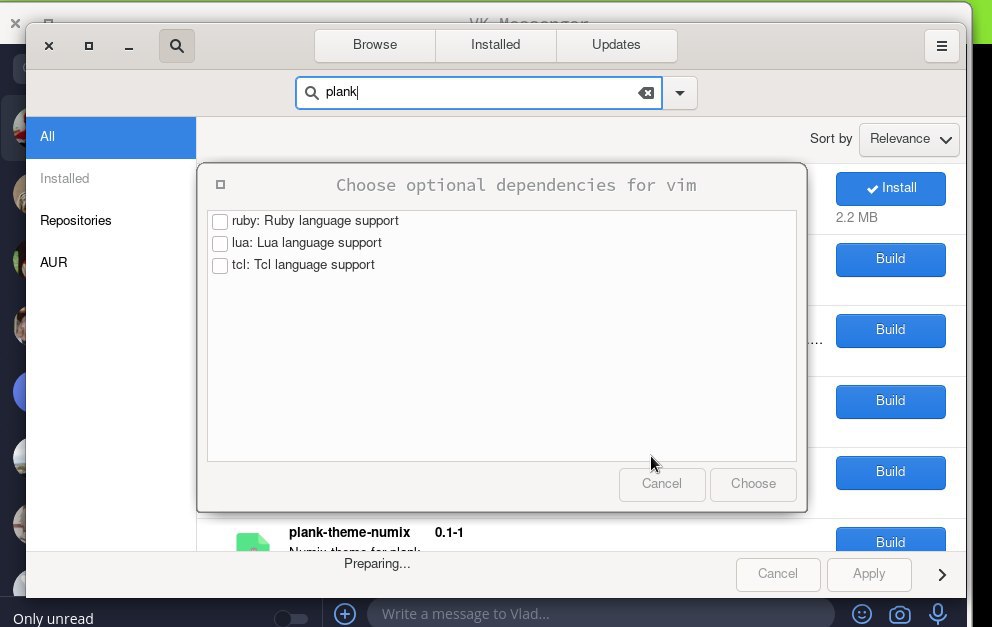Click plank-theme-numix package name
The height and width of the screenshot is (627, 992).
click(x=349, y=533)
